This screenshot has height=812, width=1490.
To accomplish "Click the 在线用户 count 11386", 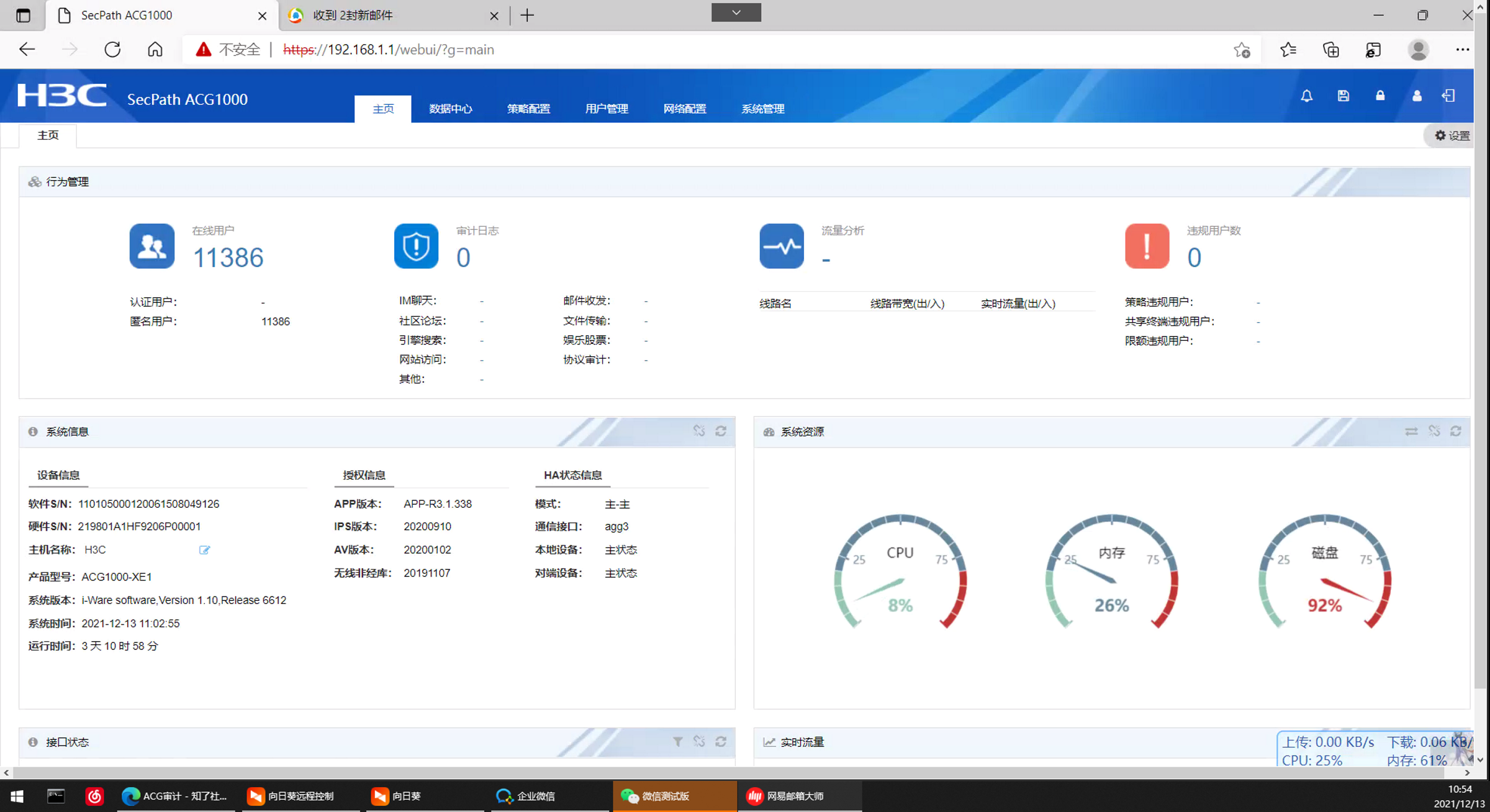I will pos(228,257).
